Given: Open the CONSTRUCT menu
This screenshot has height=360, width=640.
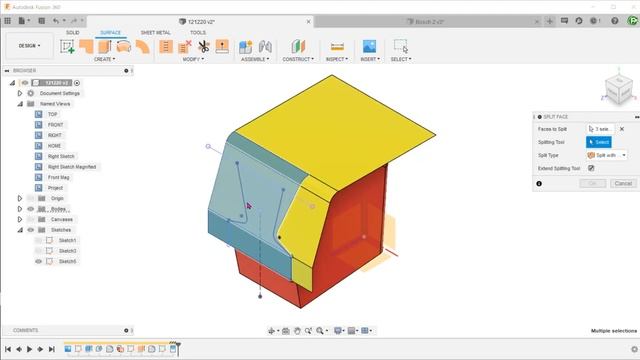Looking at the screenshot, I should (298, 59).
